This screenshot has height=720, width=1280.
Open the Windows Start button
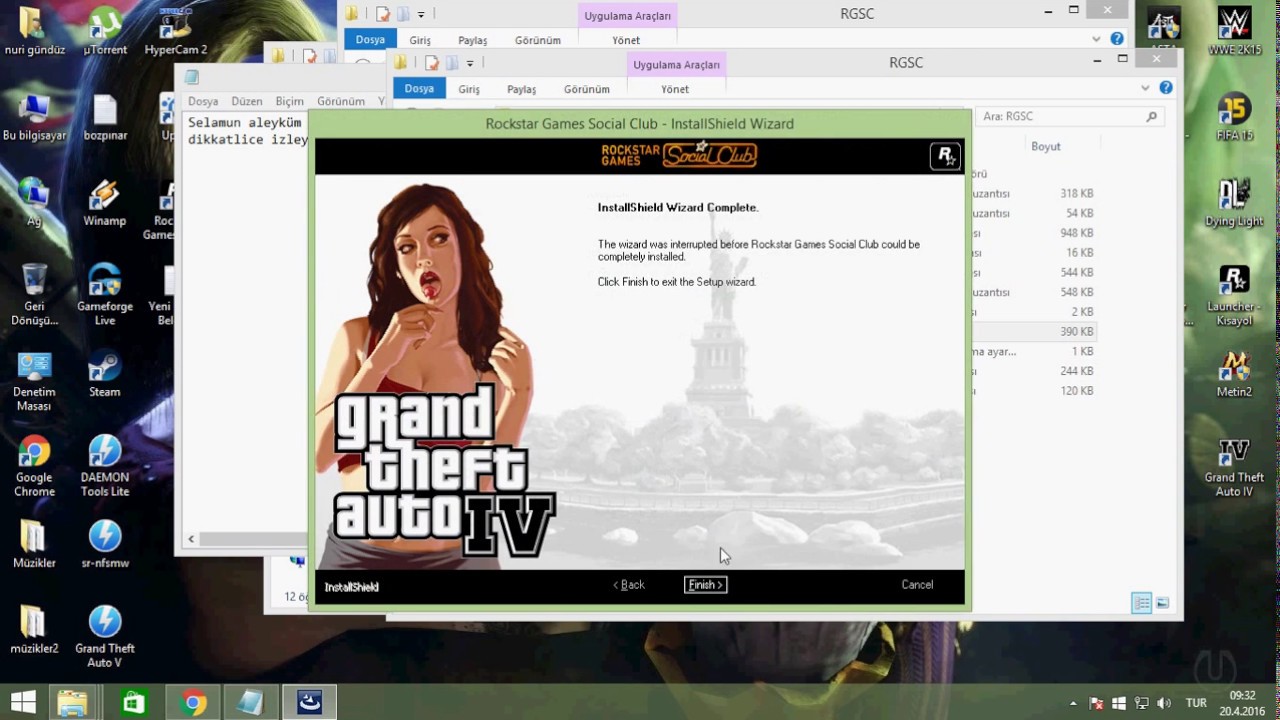point(24,703)
